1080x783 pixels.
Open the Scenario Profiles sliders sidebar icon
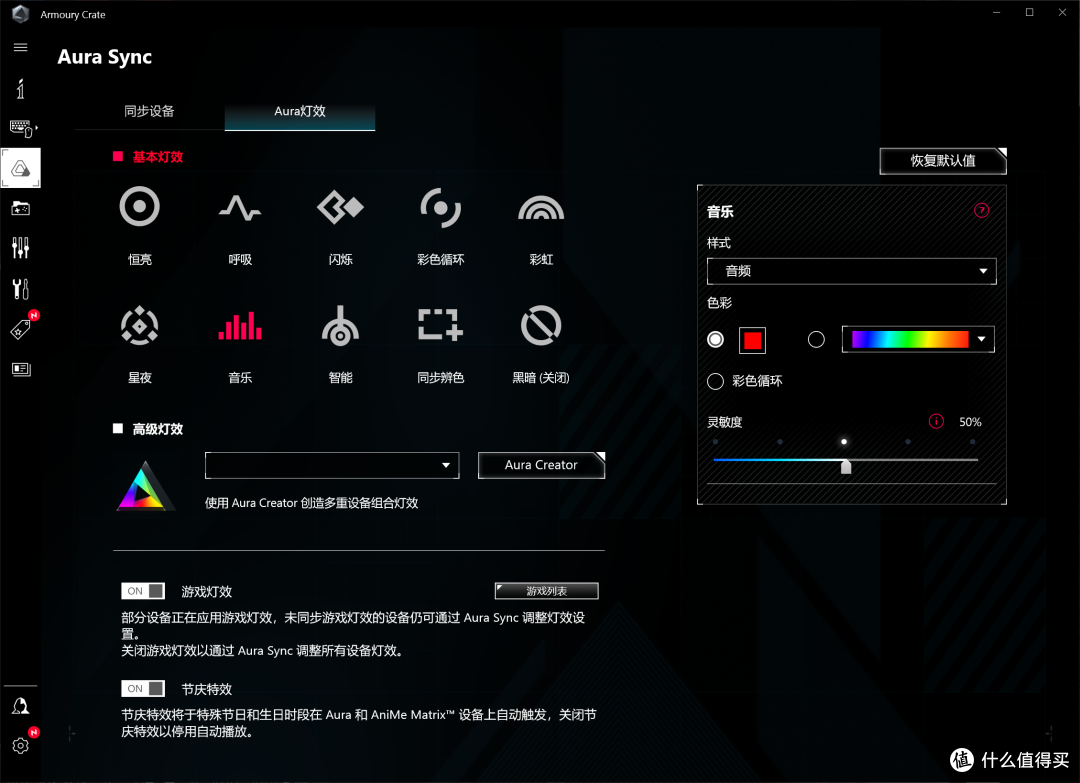click(21, 248)
